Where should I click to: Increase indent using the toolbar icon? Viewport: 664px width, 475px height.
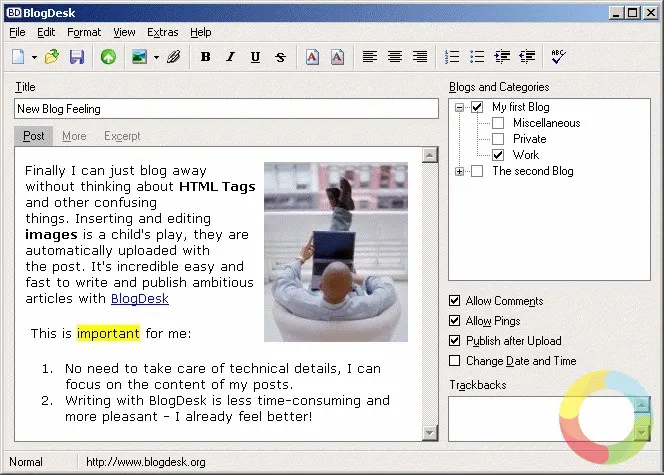point(502,56)
